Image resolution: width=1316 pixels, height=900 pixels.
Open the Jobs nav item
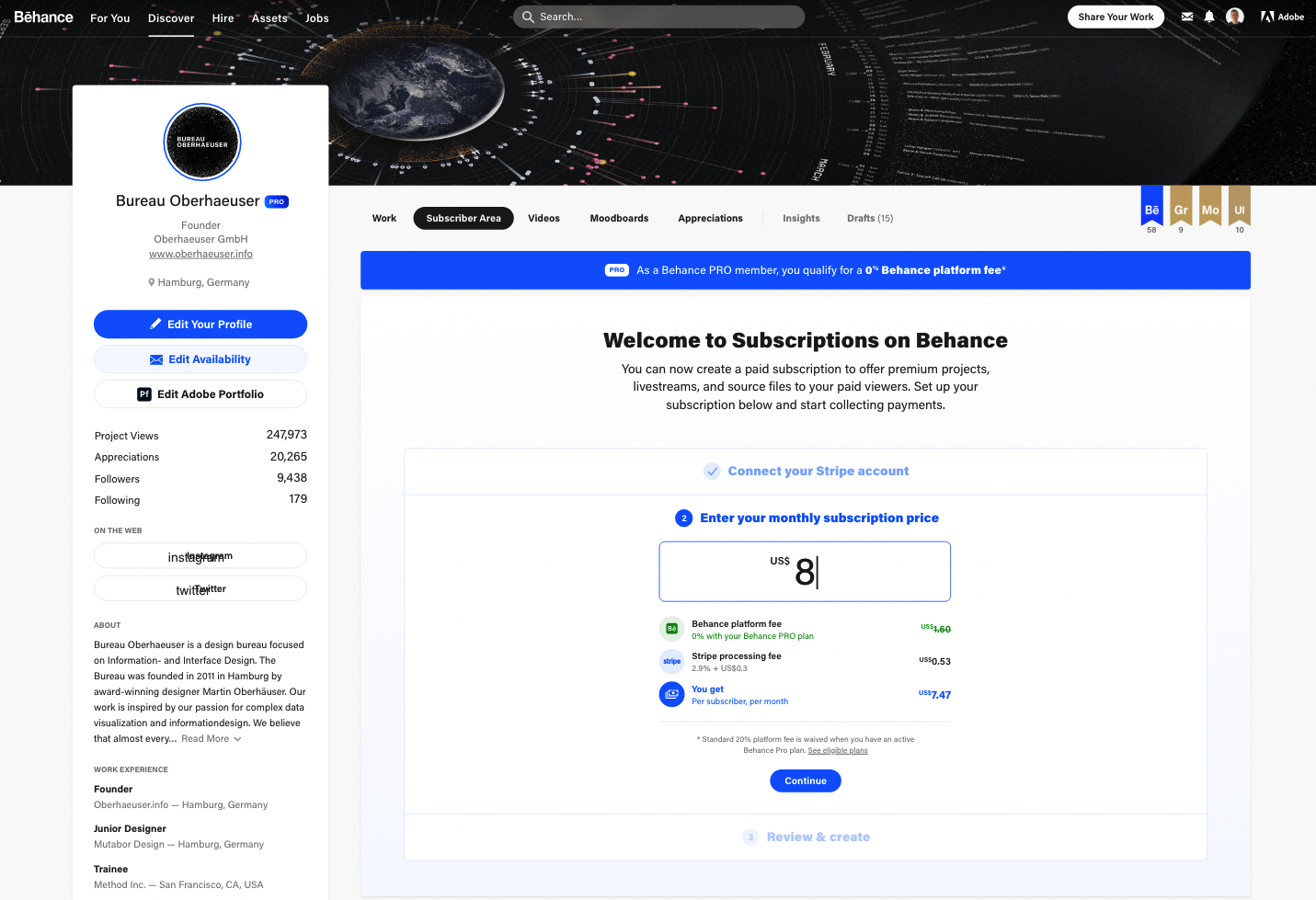[317, 17]
